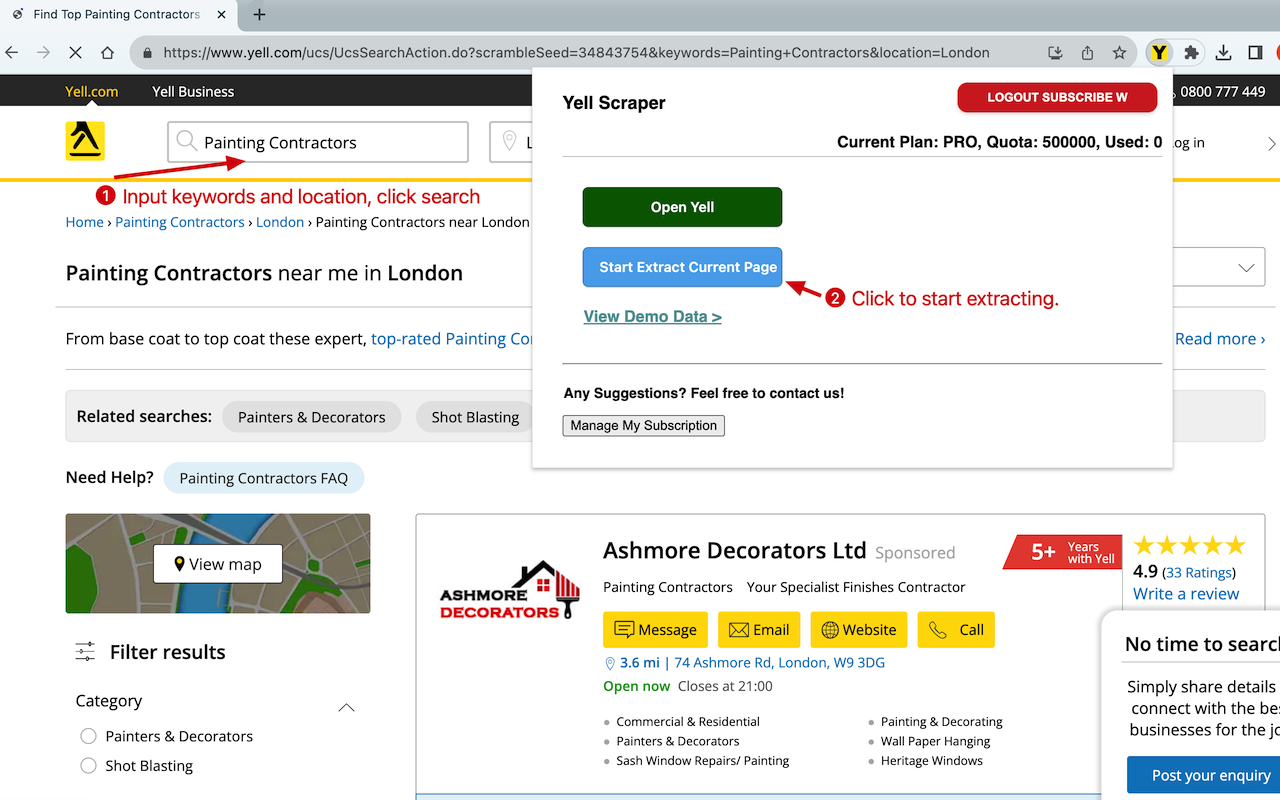Go back to the previous page
Image resolution: width=1280 pixels, height=800 pixels.
[x=12, y=53]
